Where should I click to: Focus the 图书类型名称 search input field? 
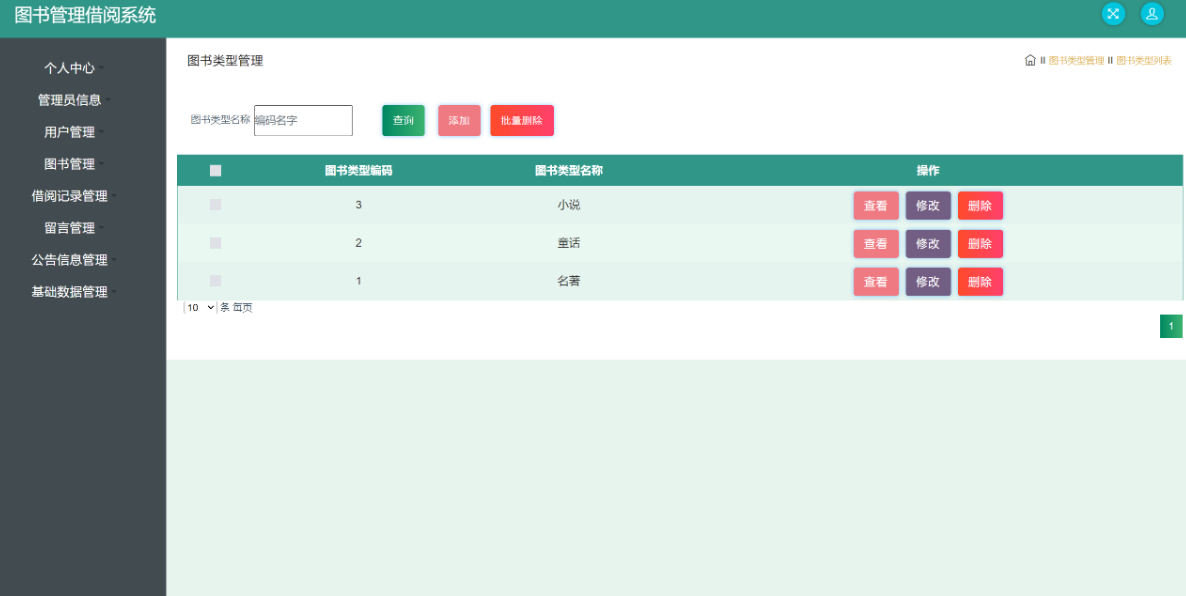[x=303, y=120]
